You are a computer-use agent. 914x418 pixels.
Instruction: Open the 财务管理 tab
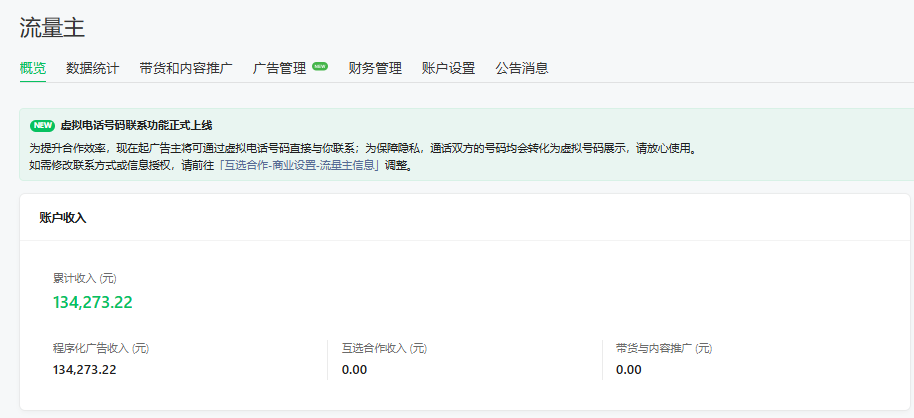click(x=375, y=68)
